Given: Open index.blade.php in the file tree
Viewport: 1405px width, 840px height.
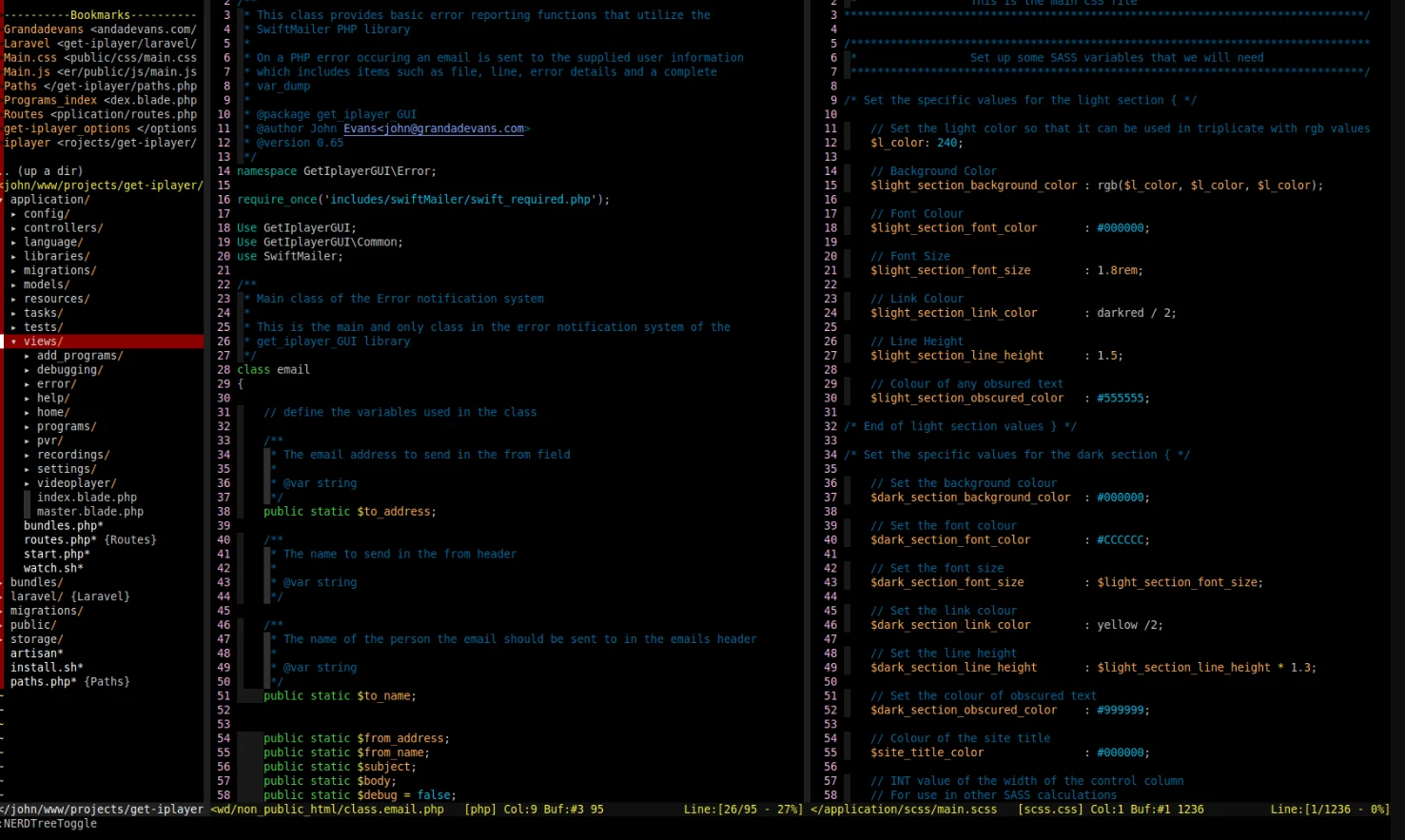Looking at the screenshot, I should point(87,498).
